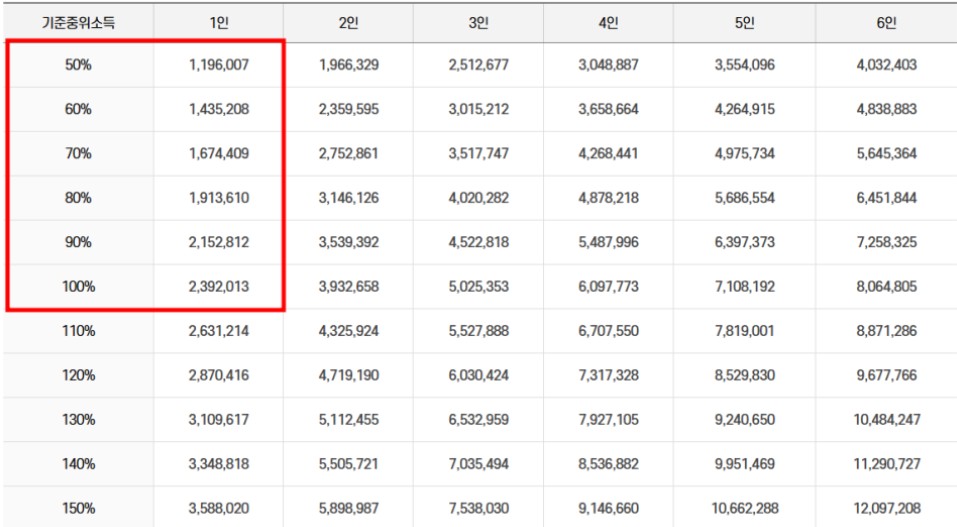Click the cell 3,146,126
Viewport: 957px width, 527px height.
pyautogui.click(x=348, y=198)
